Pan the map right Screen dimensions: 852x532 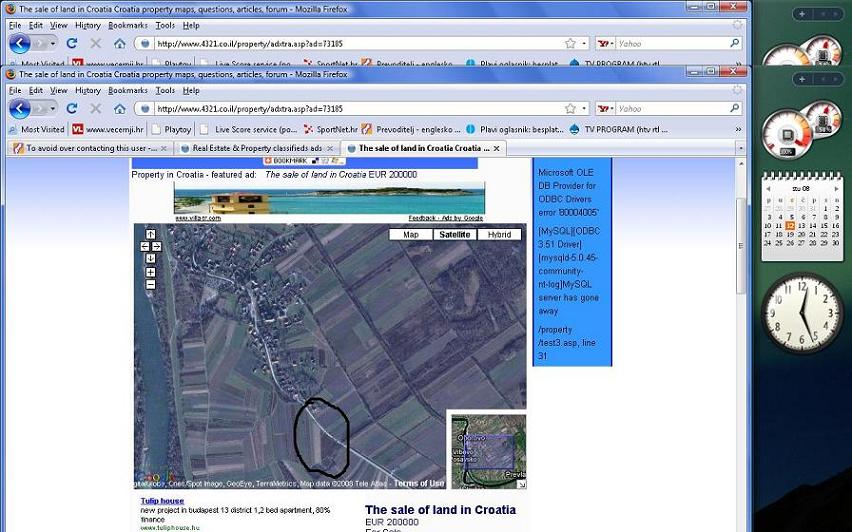tap(156, 246)
